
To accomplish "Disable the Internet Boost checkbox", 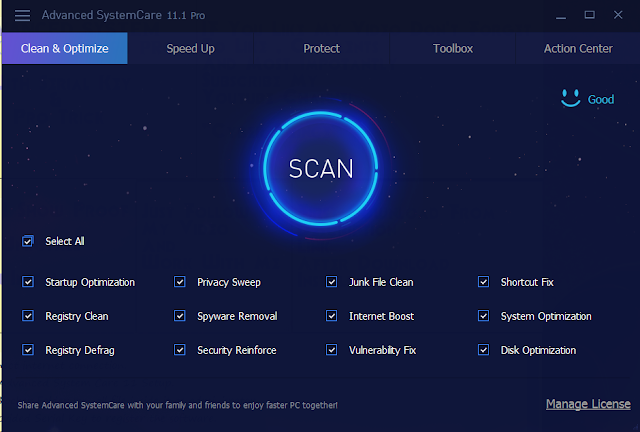I will 331,316.
